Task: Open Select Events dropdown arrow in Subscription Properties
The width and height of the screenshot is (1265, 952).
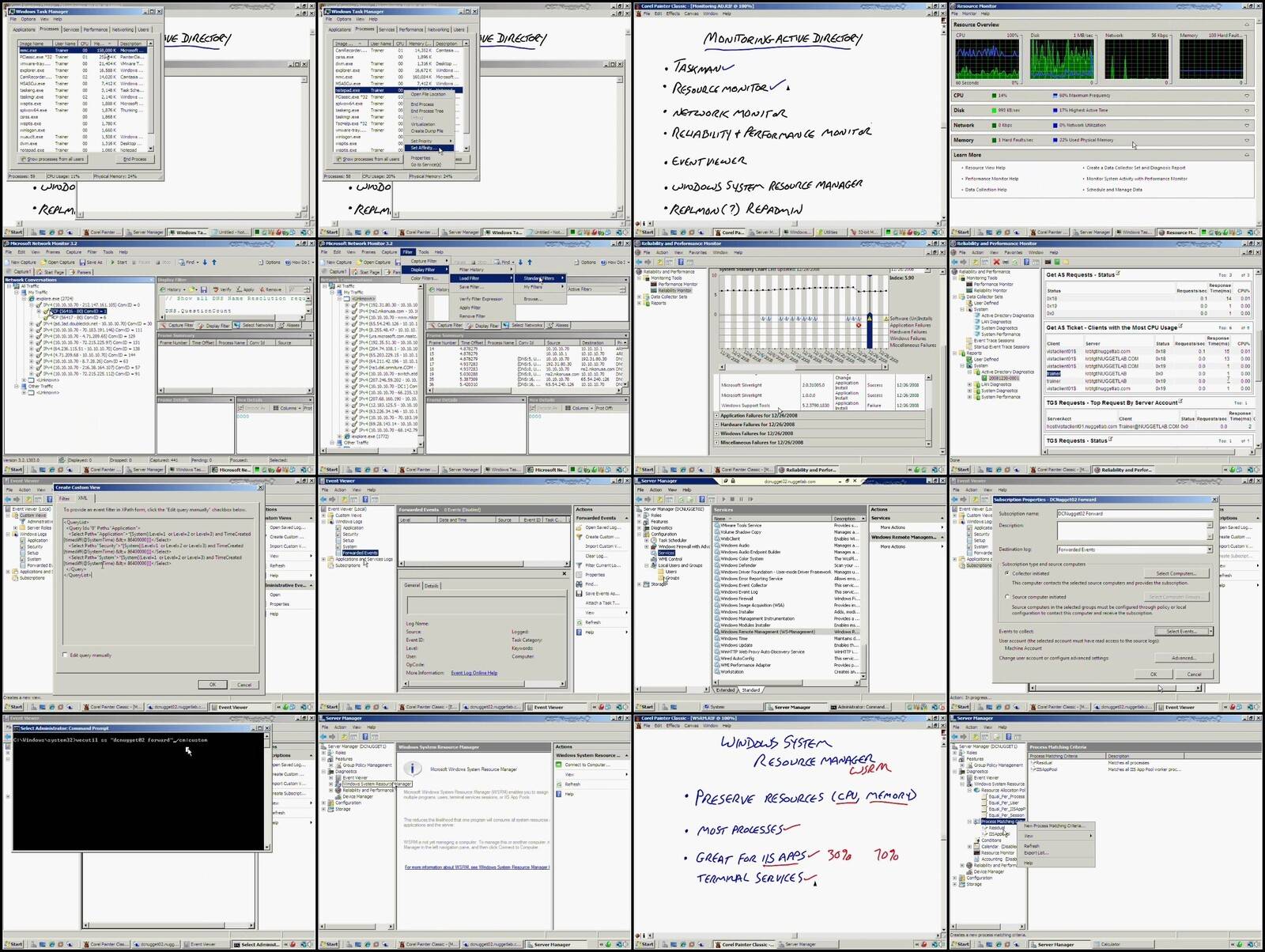Action: click(1210, 631)
